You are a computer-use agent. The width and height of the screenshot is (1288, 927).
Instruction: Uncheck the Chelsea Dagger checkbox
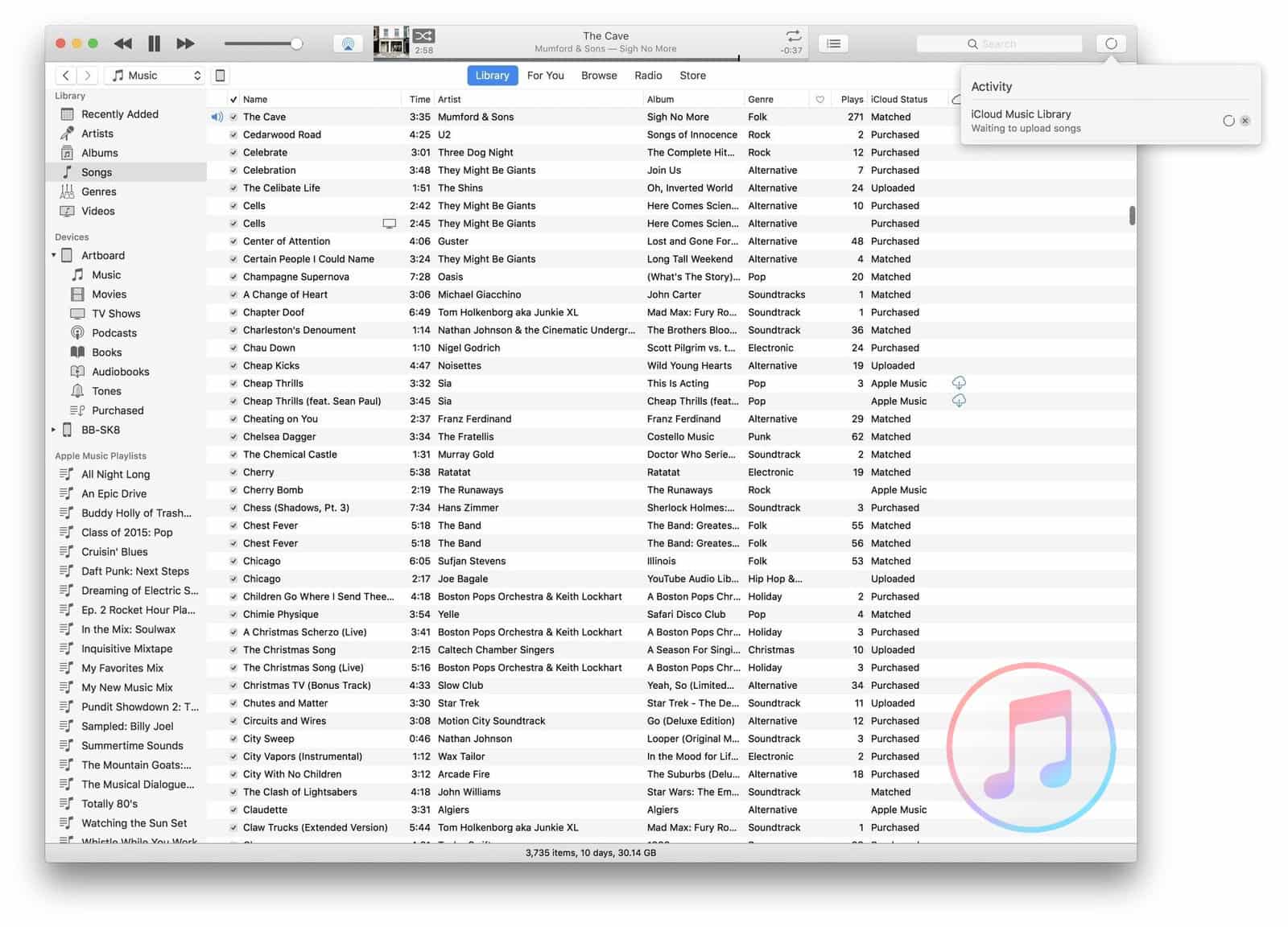(233, 437)
